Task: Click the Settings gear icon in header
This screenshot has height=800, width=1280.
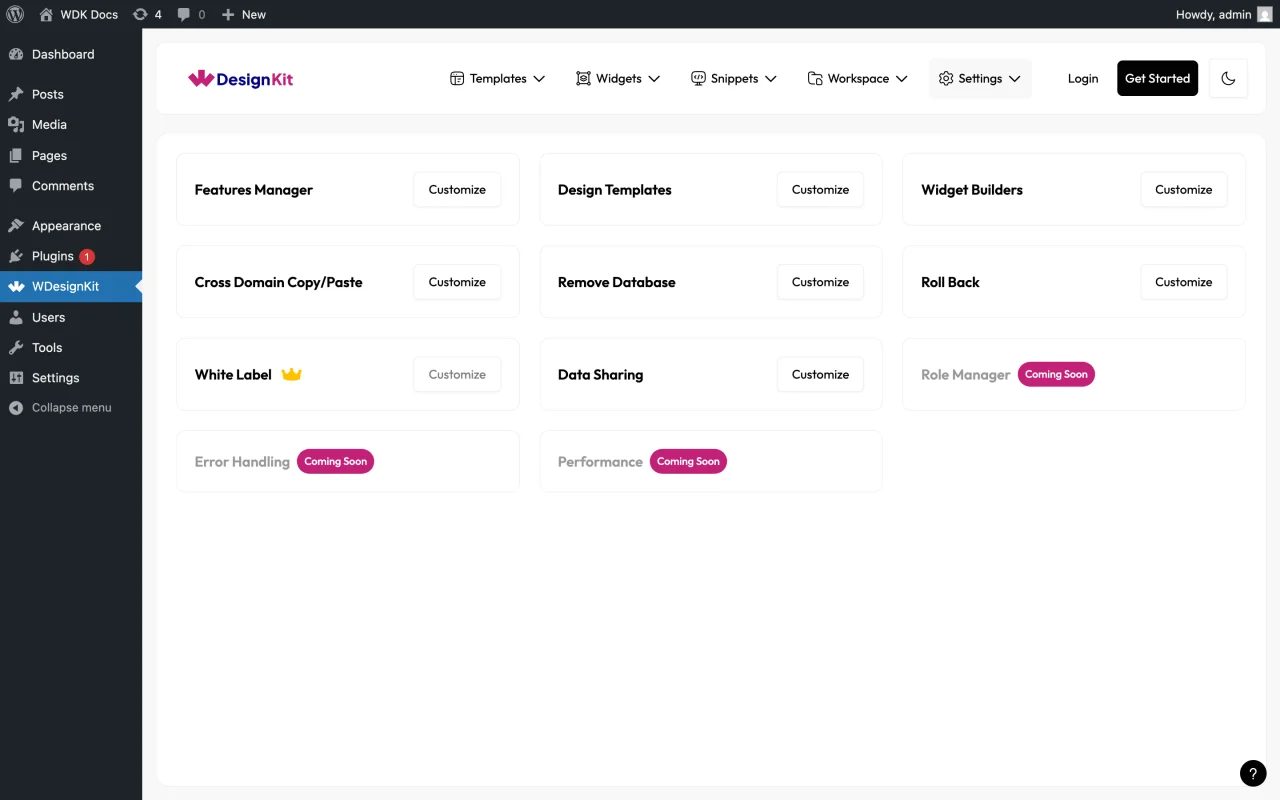Action: tap(946, 78)
